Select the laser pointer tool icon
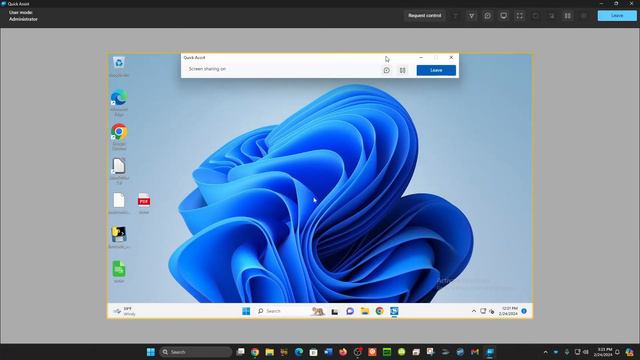The width and height of the screenshot is (640, 360). [x=471, y=16]
